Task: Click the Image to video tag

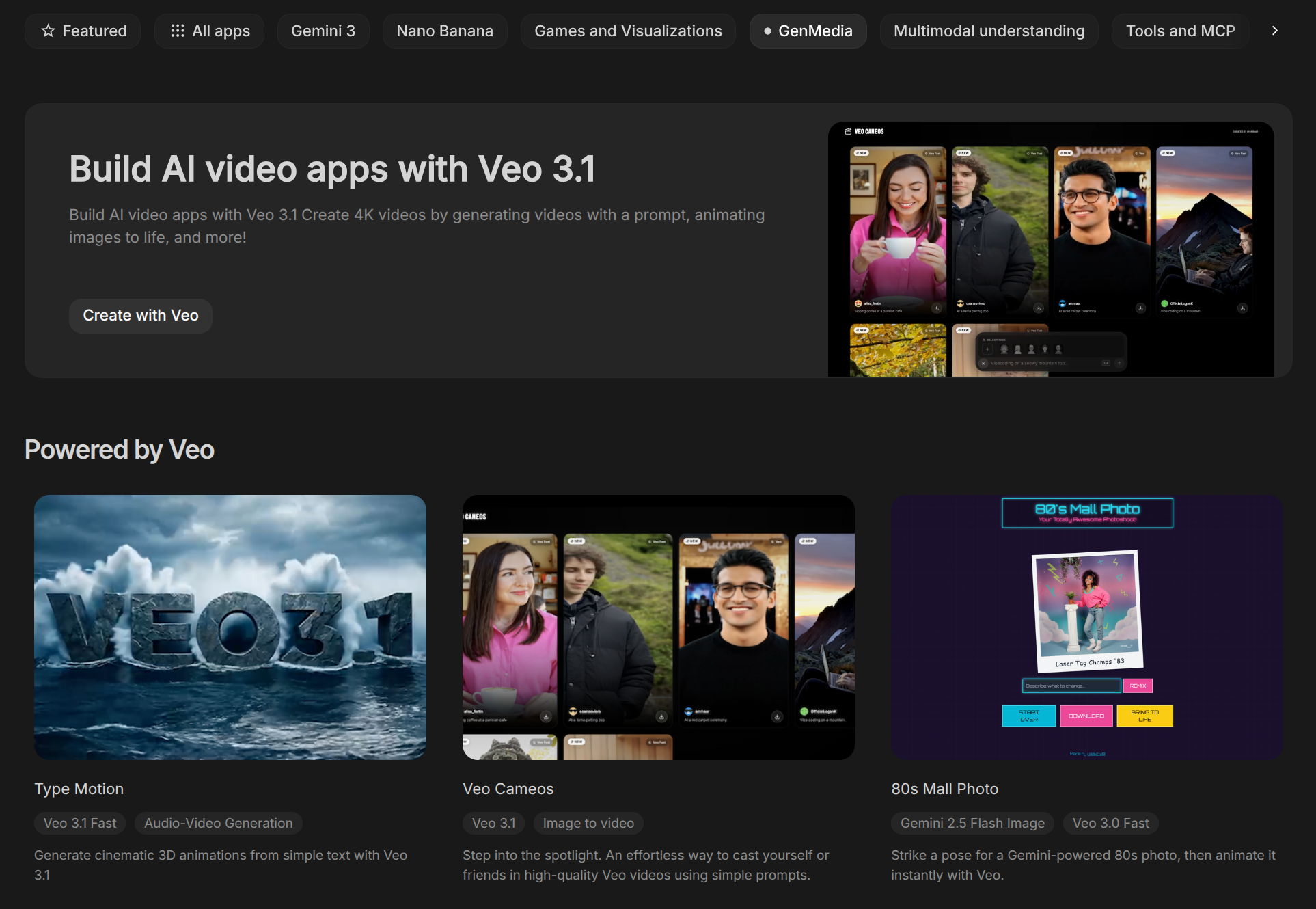Action: (x=588, y=823)
